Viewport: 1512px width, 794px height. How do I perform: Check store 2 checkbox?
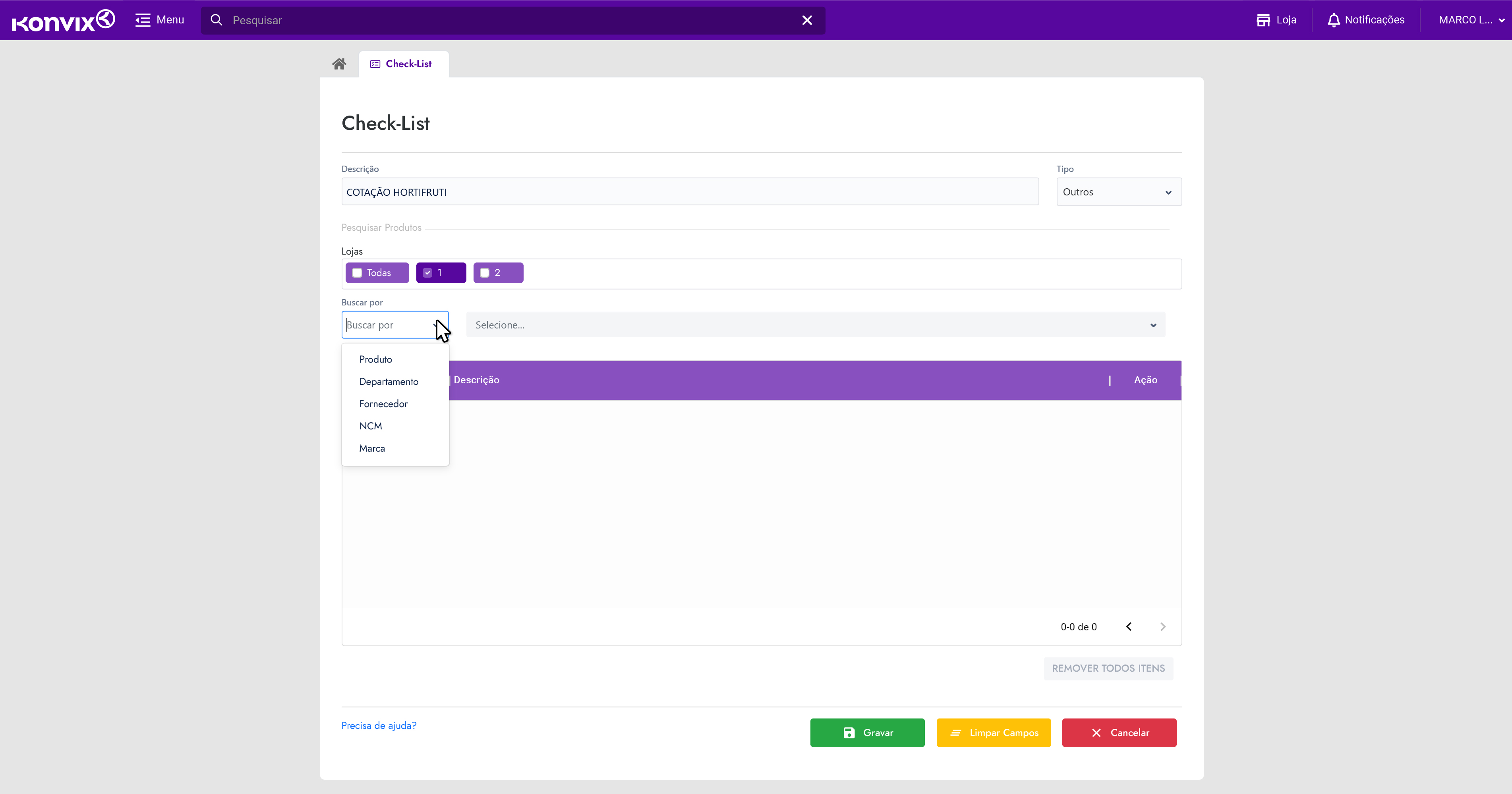(x=485, y=273)
